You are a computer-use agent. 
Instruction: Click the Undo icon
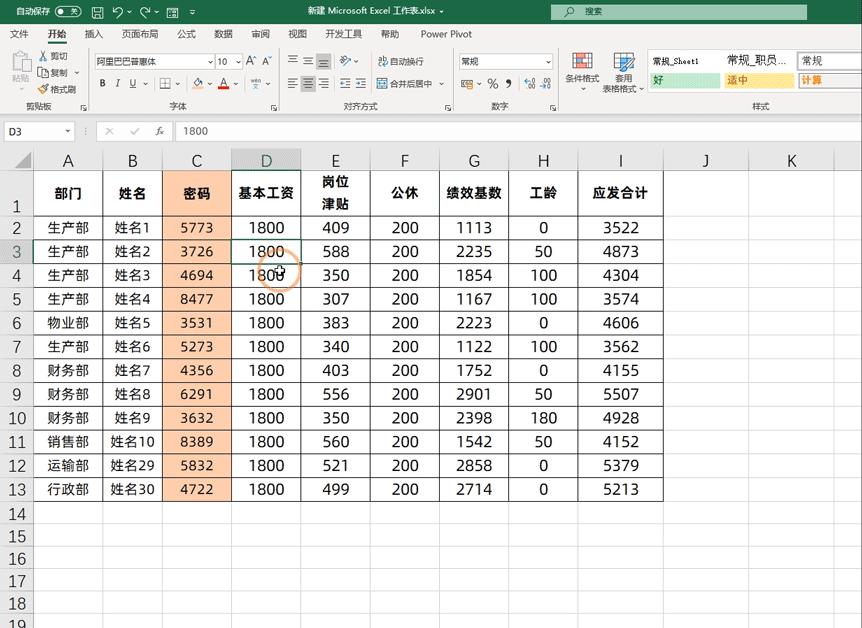point(116,11)
